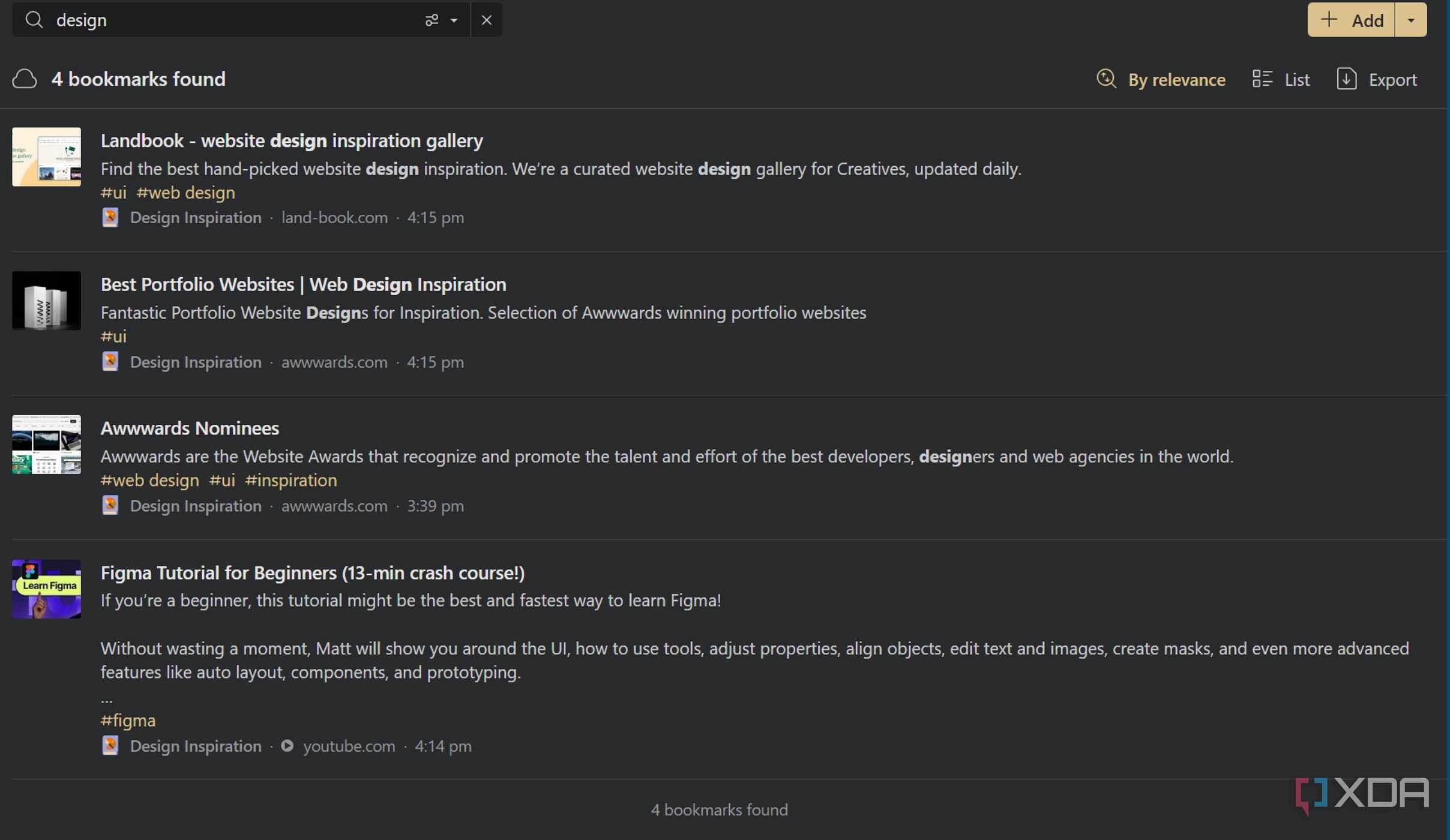
Task: Select #ui tag on Awwwards Nominees
Action: click(222, 481)
